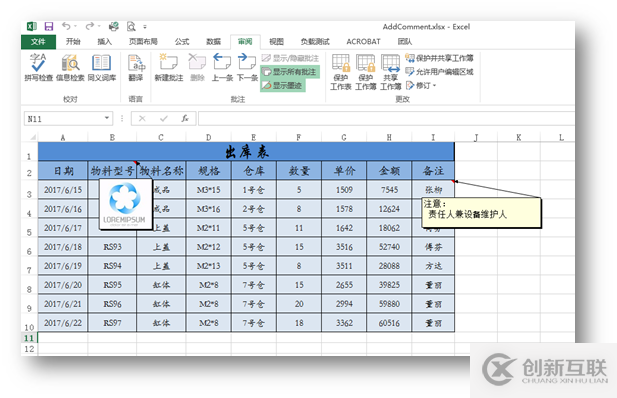
Task: Click 新建批注 new comment
Action: click(169, 67)
